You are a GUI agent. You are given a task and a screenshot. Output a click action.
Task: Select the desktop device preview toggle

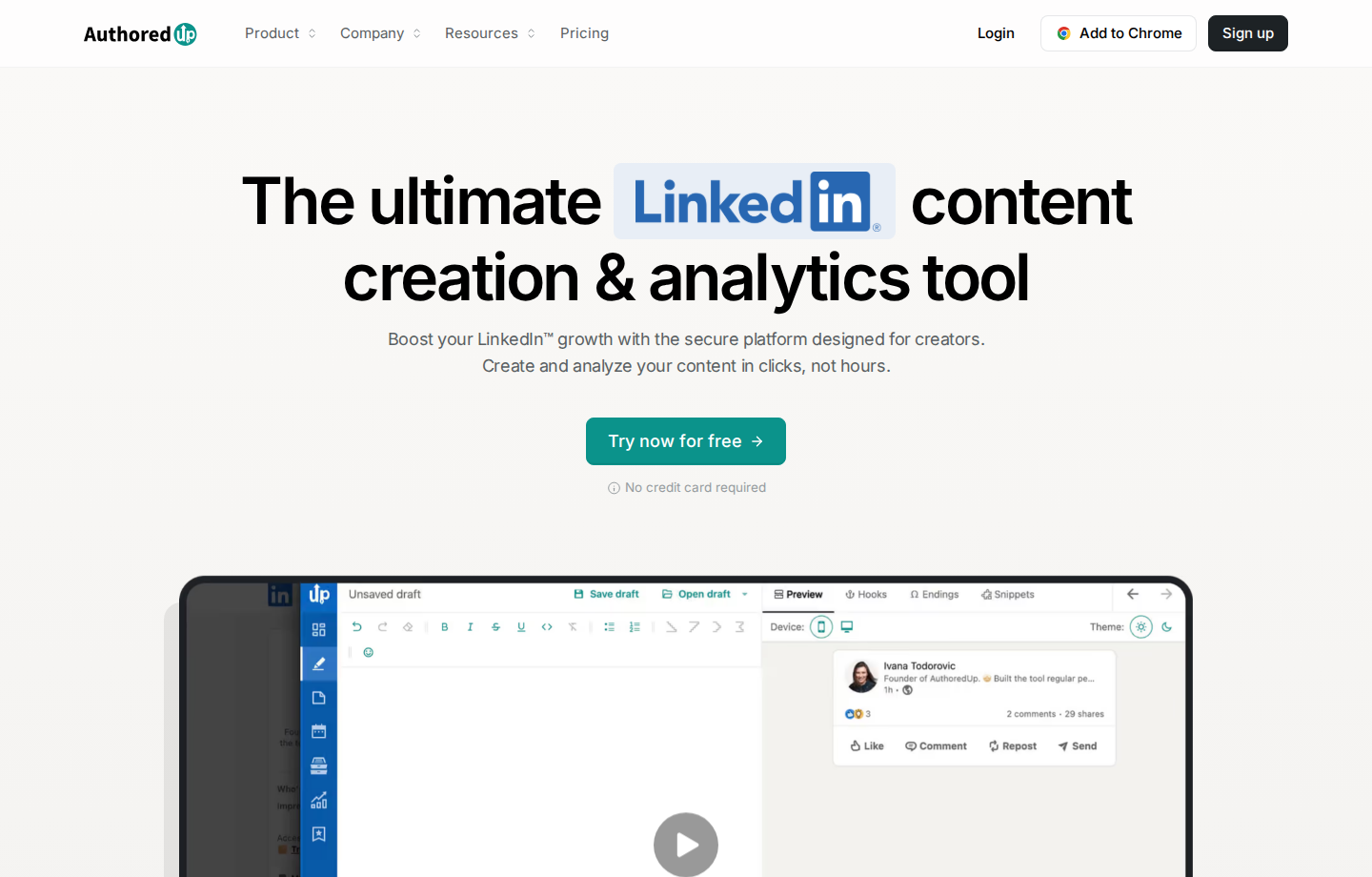(x=846, y=627)
